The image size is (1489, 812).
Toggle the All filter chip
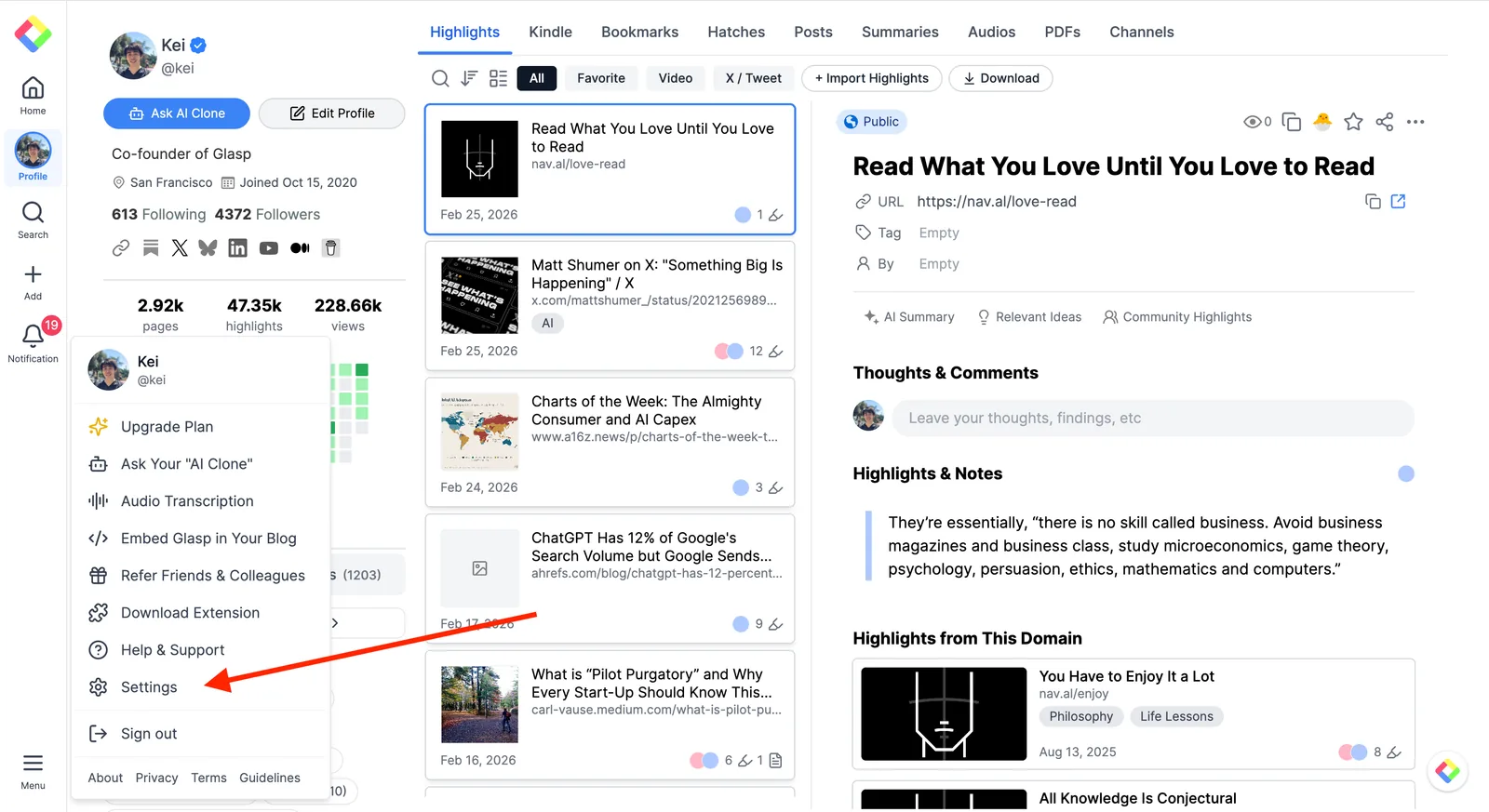537,78
